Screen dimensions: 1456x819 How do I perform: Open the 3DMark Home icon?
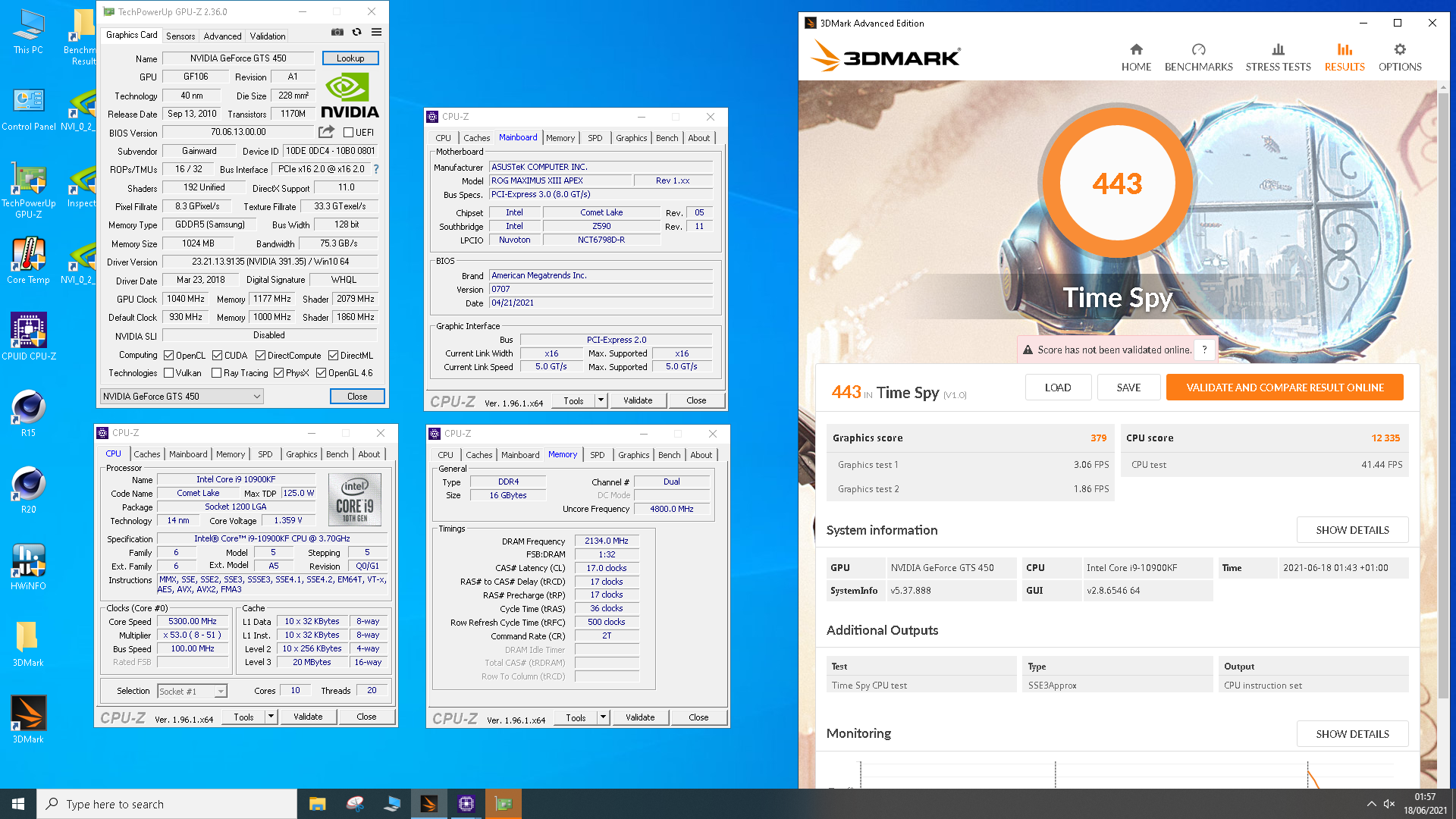pos(1136,58)
